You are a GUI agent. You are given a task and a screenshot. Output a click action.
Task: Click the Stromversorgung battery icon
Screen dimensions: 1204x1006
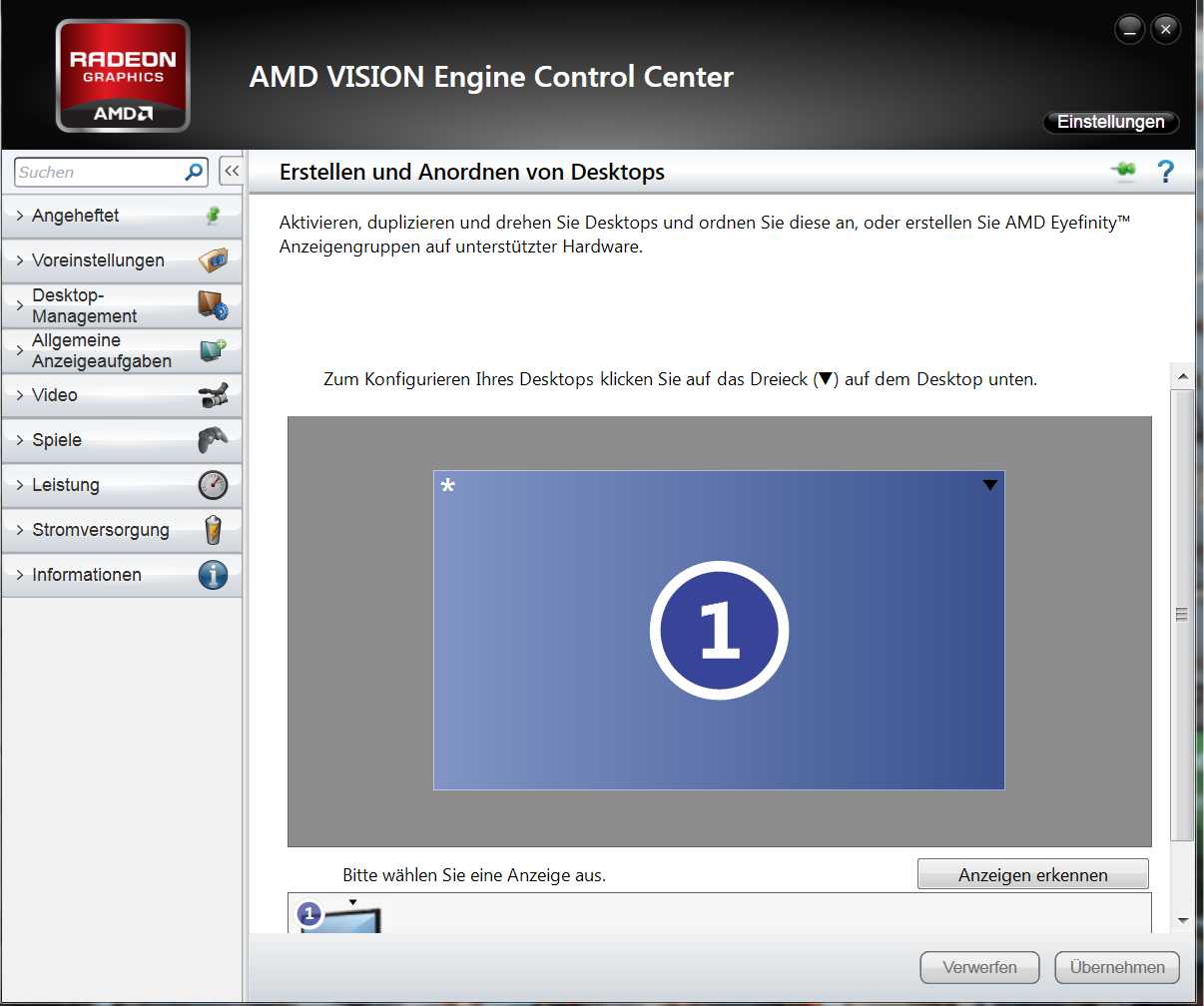coord(213,530)
